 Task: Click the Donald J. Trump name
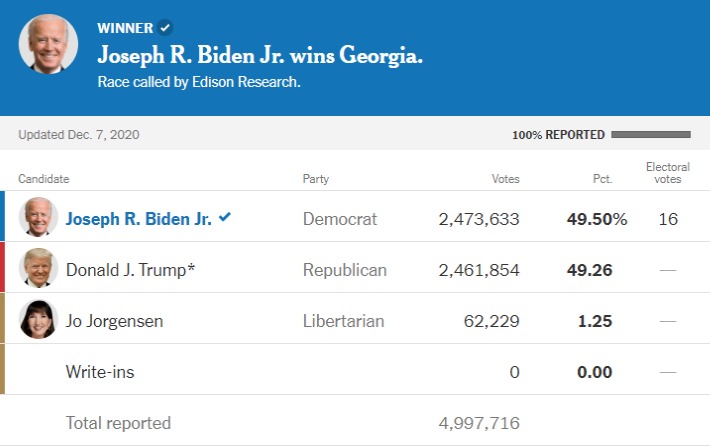tap(130, 270)
